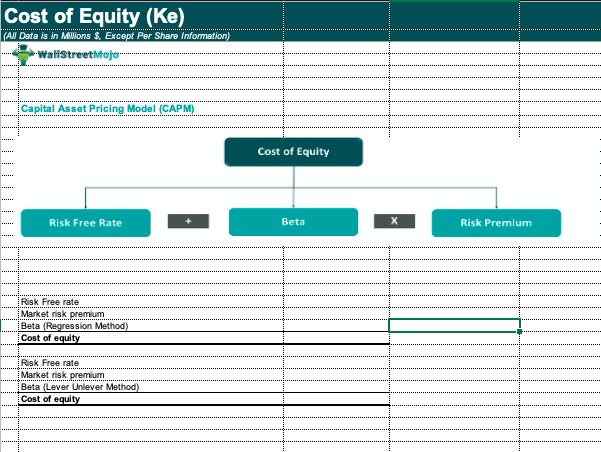Click the fill handle of the selected cell
Screen dimensions: 601x452
(x=519, y=332)
